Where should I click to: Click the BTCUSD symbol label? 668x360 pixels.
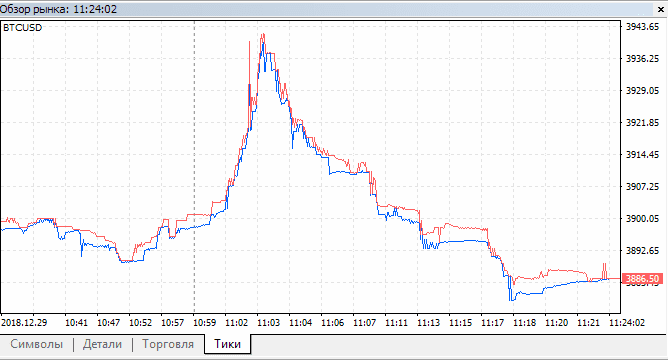tap(23, 28)
